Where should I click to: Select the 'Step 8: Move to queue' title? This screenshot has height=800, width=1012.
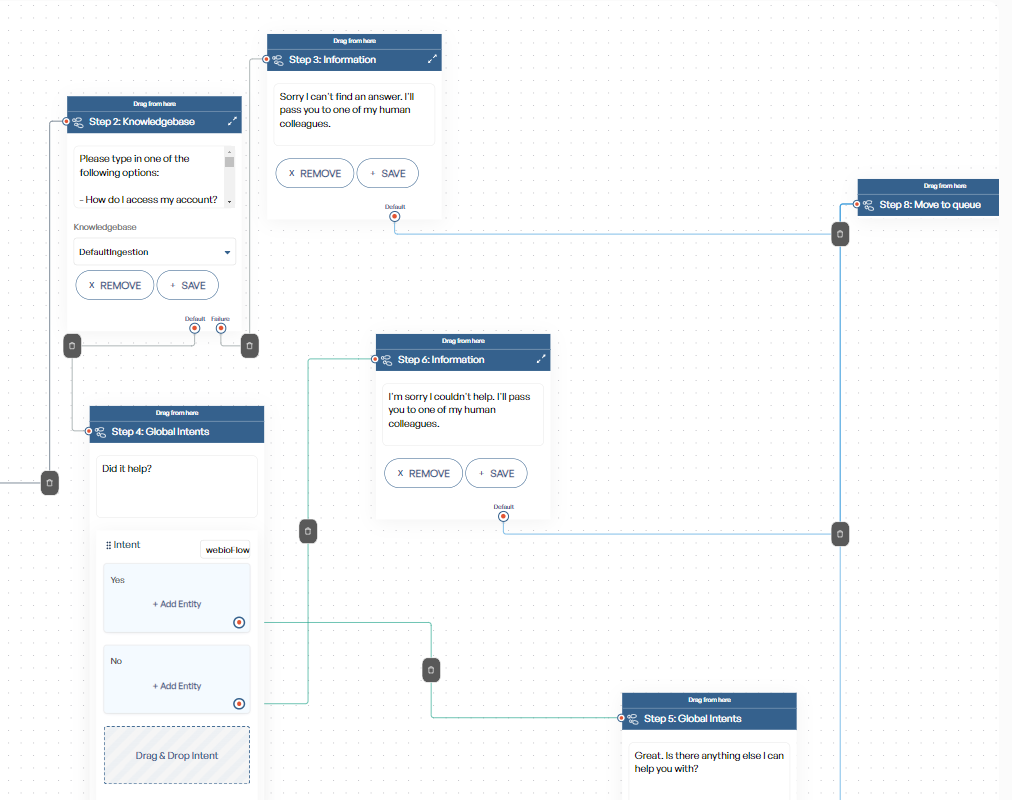point(930,205)
